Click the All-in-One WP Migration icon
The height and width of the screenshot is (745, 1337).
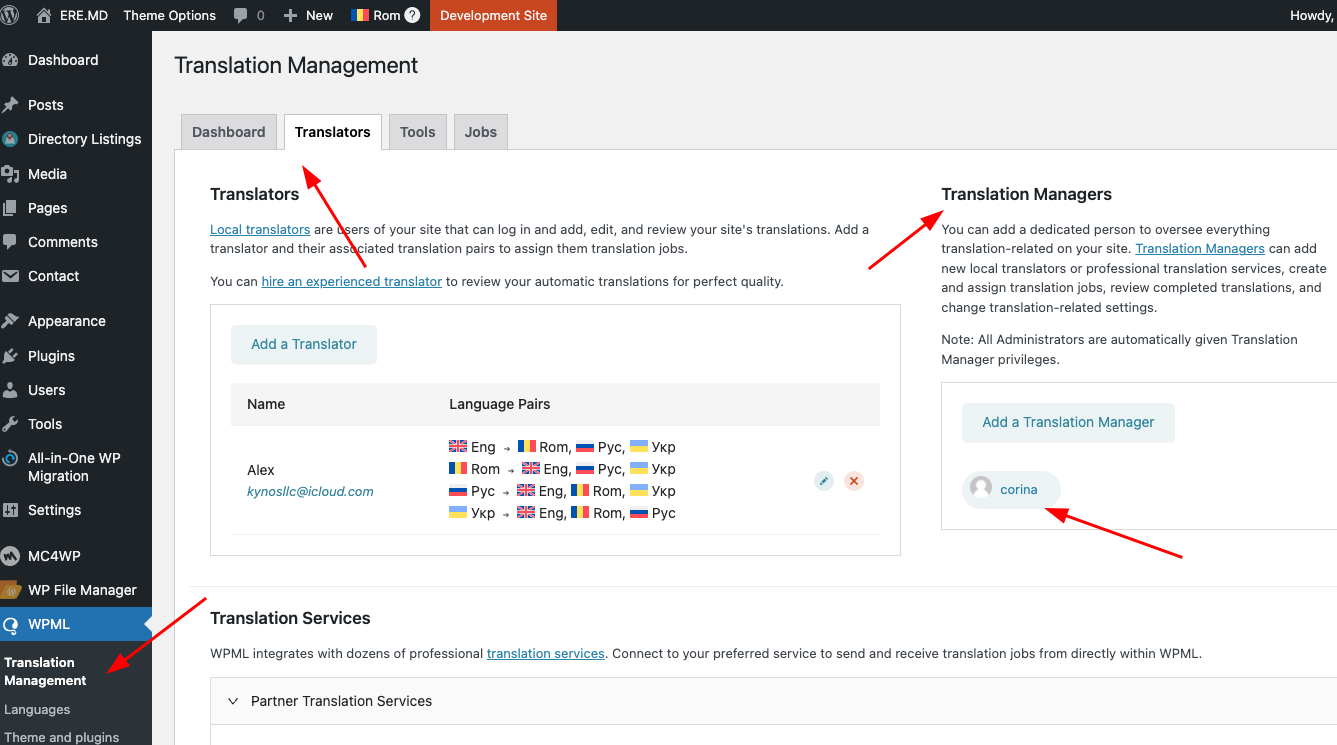(11, 458)
